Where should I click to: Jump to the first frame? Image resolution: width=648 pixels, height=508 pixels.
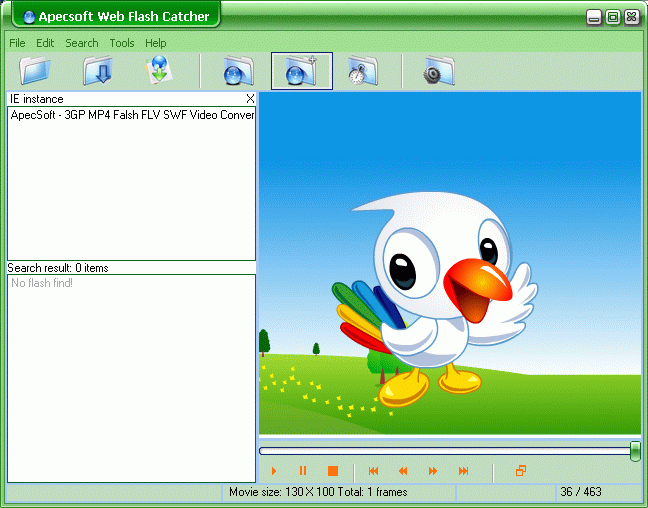pyautogui.click(x=373, y=471)
